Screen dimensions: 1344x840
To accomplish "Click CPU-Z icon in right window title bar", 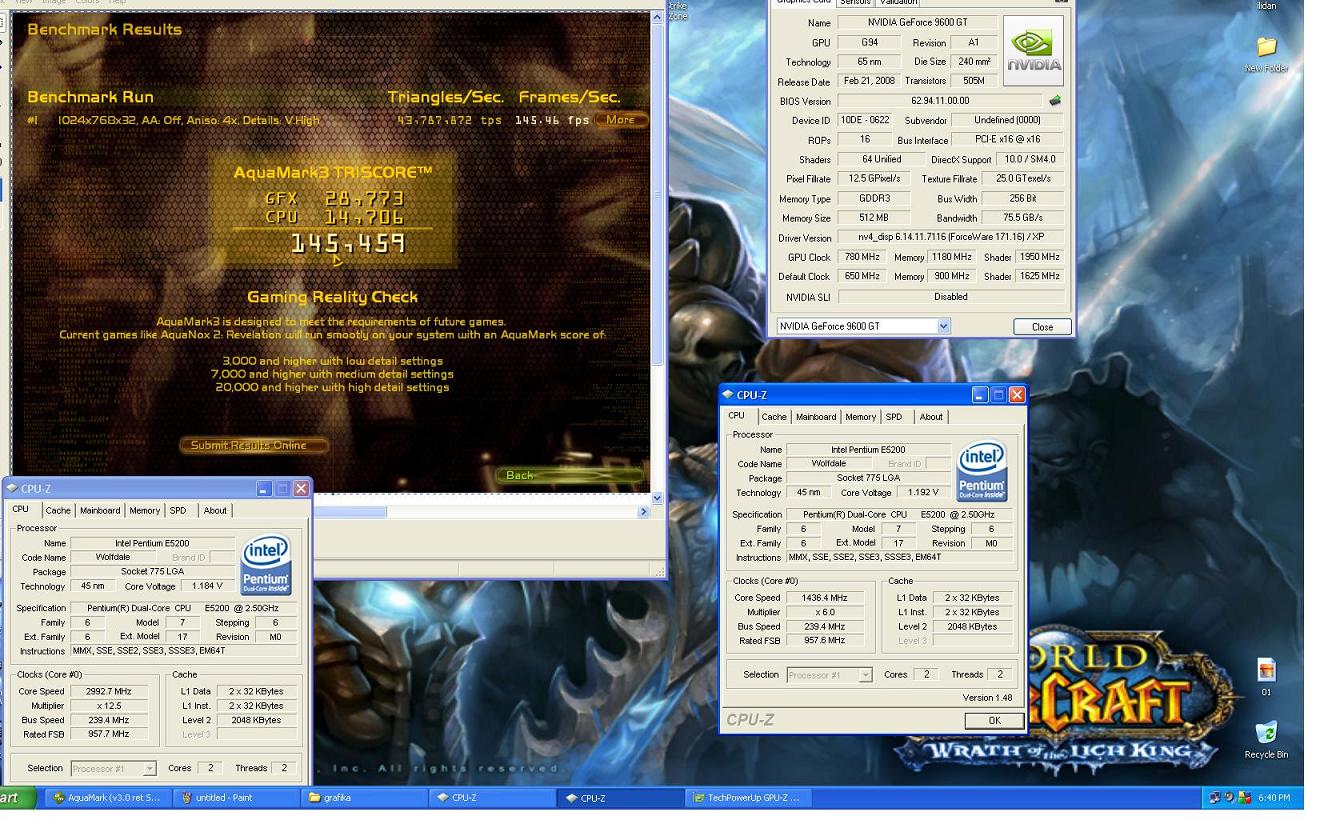I will coord(728,395).
